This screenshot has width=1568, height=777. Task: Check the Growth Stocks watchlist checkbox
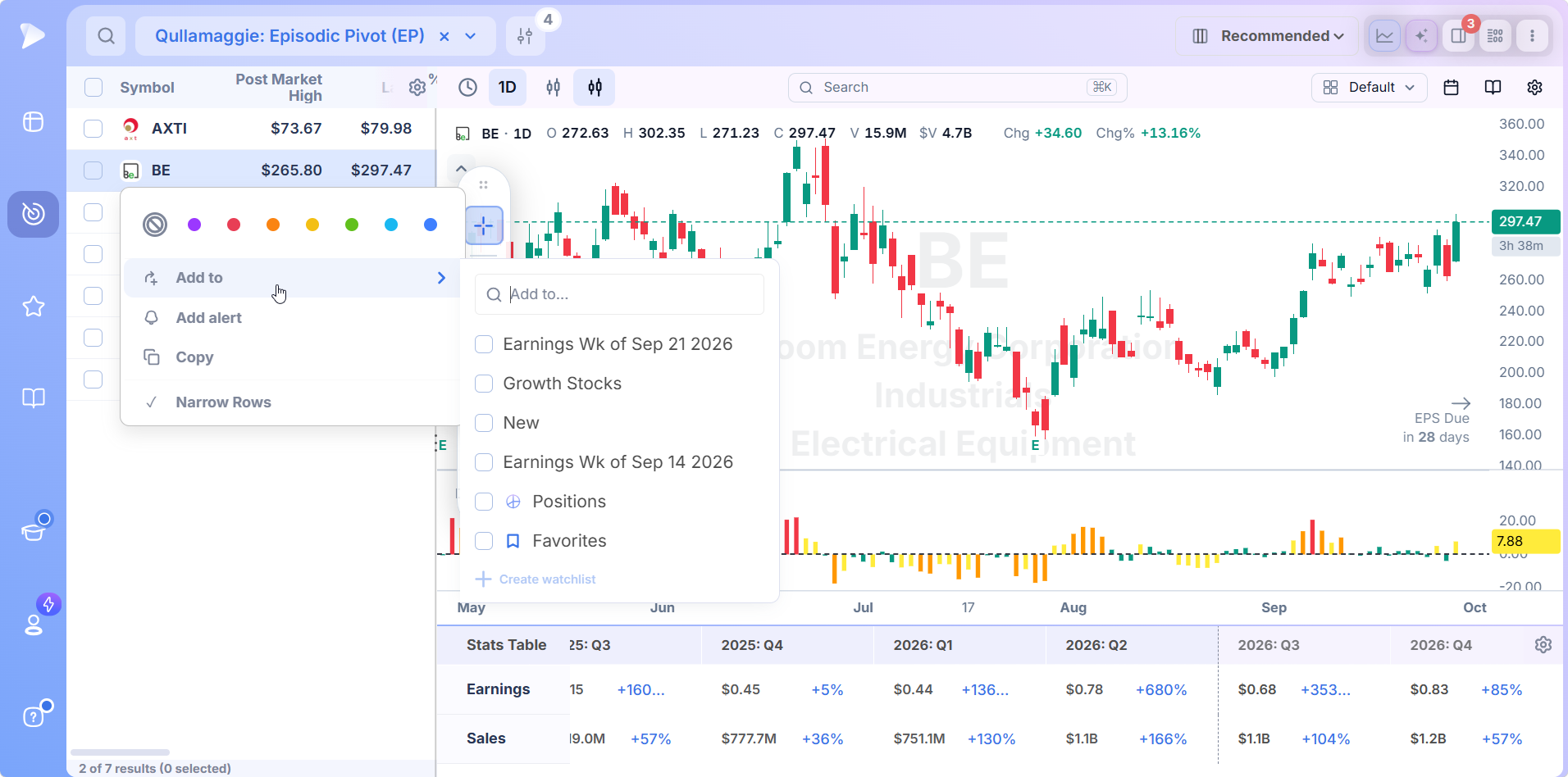coord(484,384)
